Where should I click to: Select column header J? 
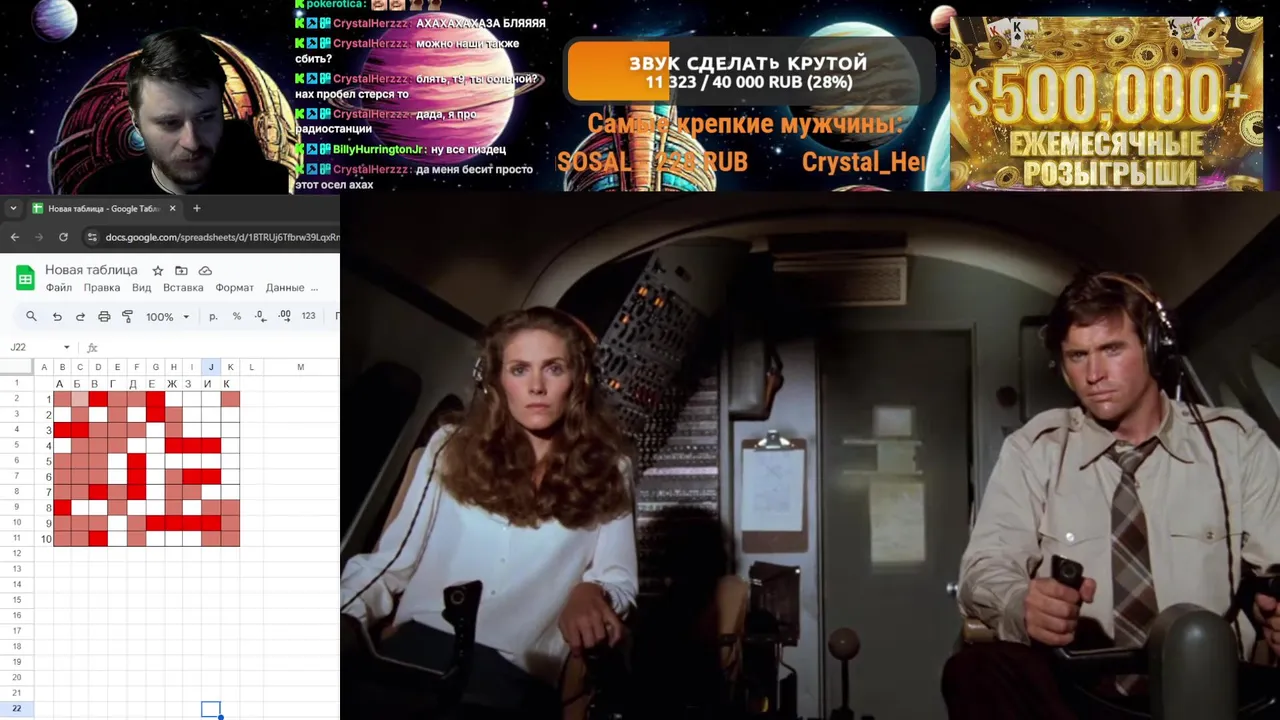tap(211, 367)
